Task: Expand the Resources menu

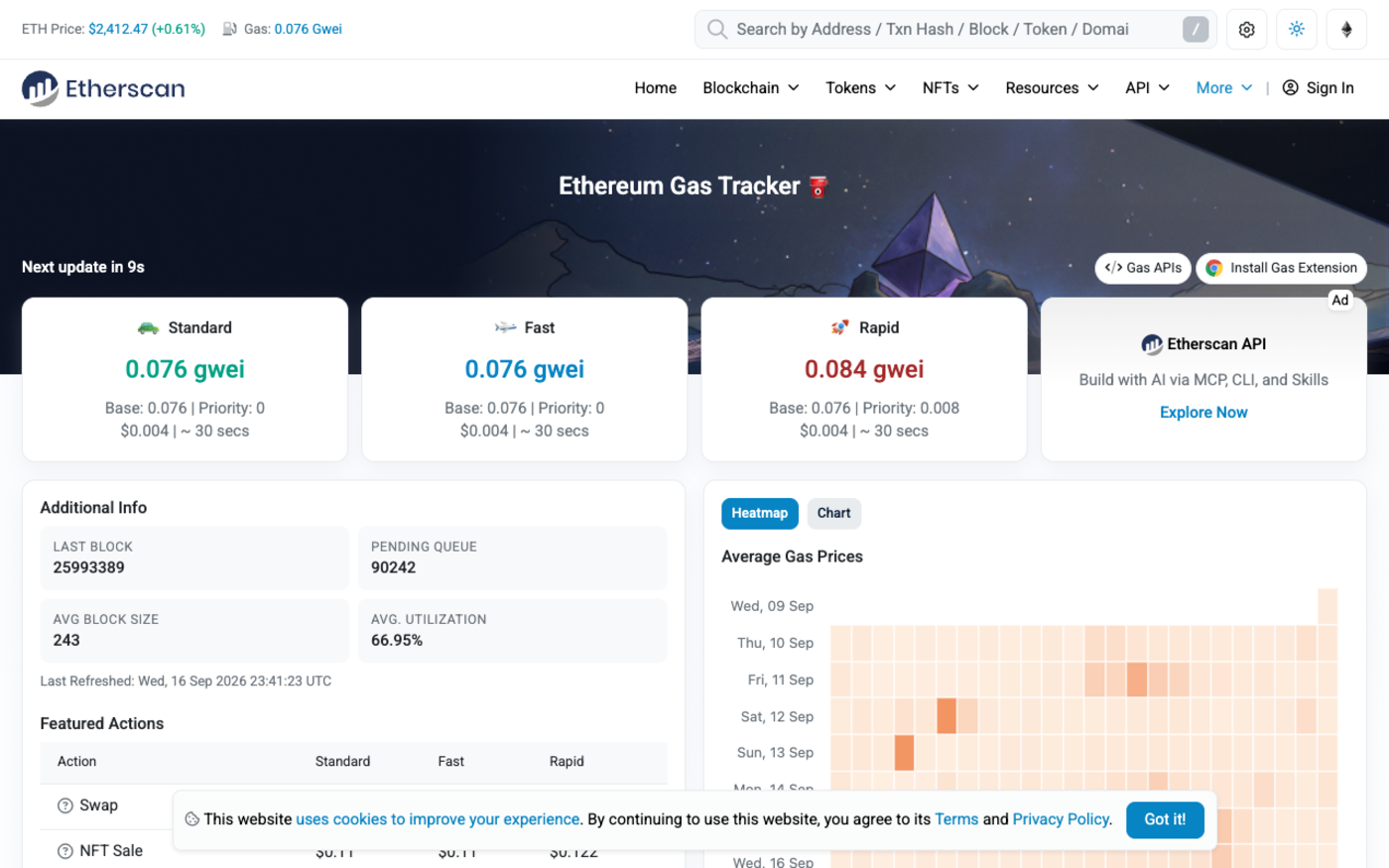Action: 1052,88
